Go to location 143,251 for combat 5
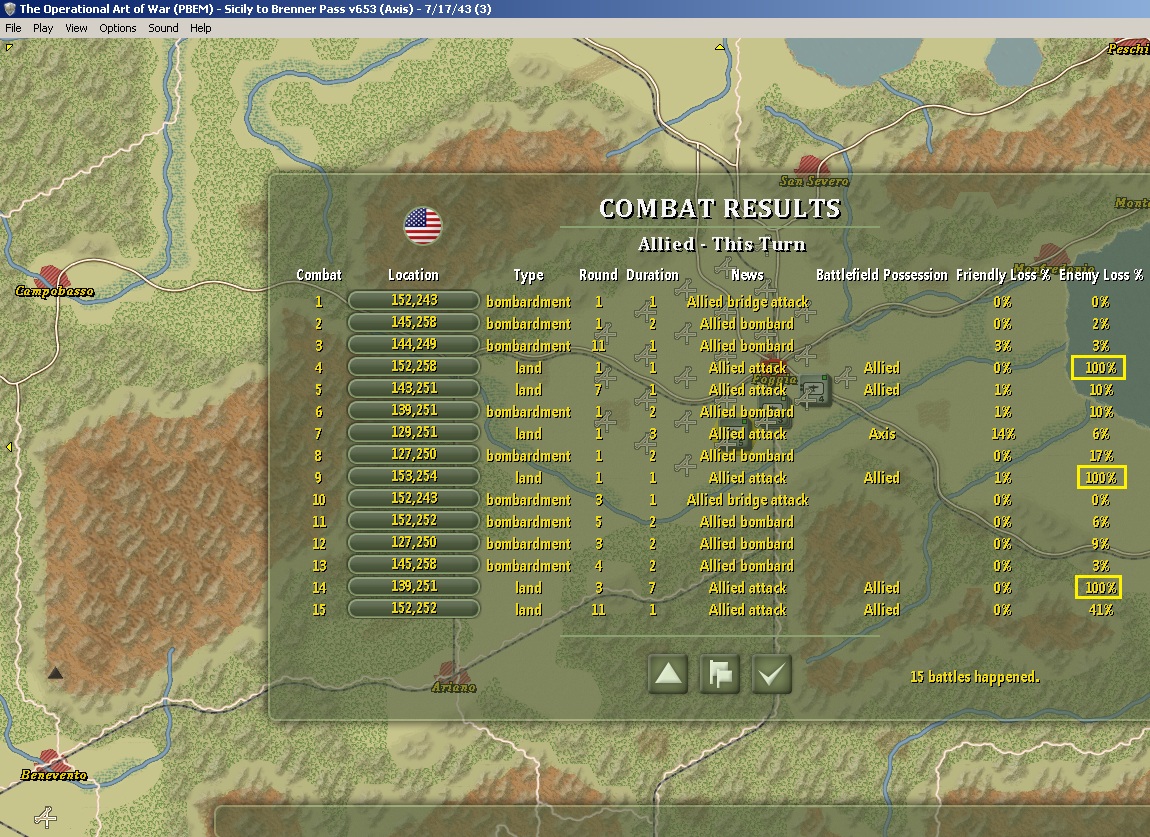Screen dimensions: 1150x837 [x=414, y=389]
